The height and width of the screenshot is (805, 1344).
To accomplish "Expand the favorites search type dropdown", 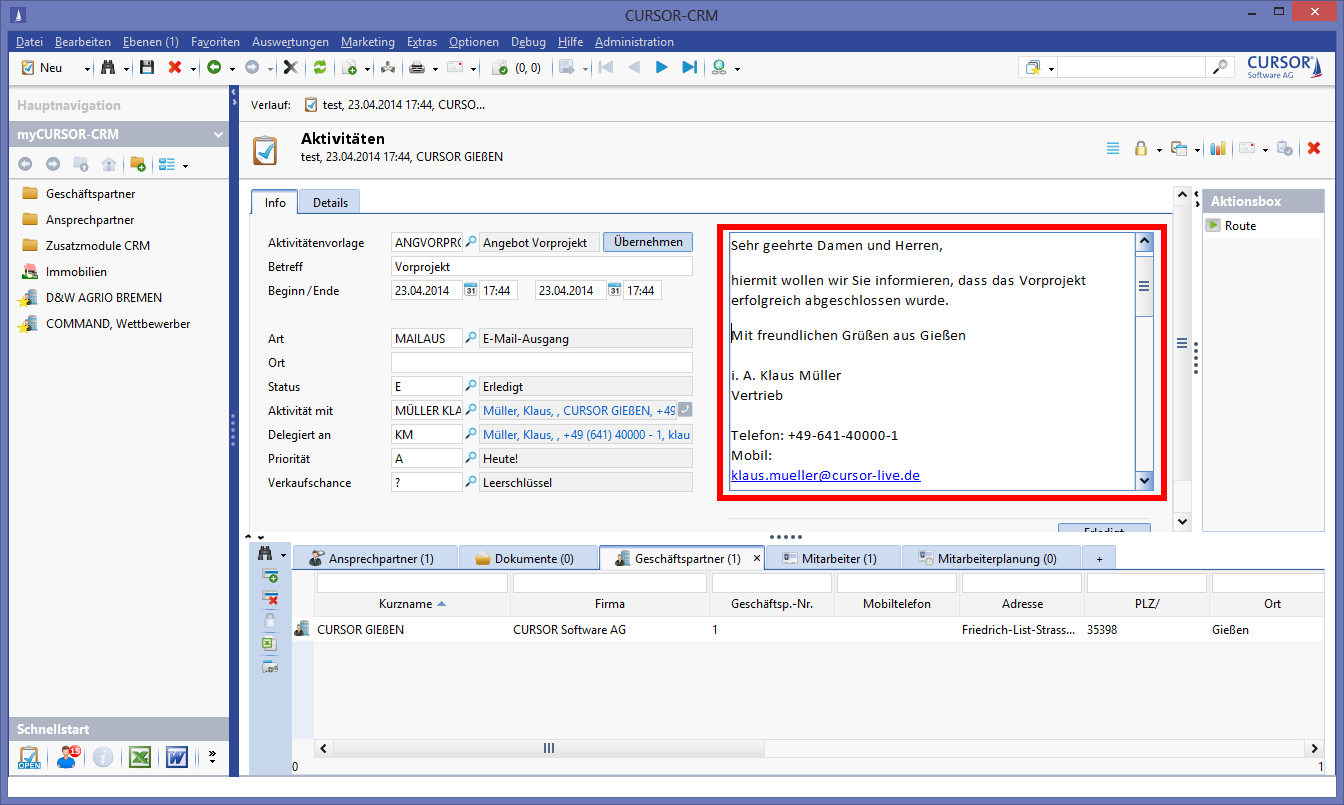I will click(1051, 68).
